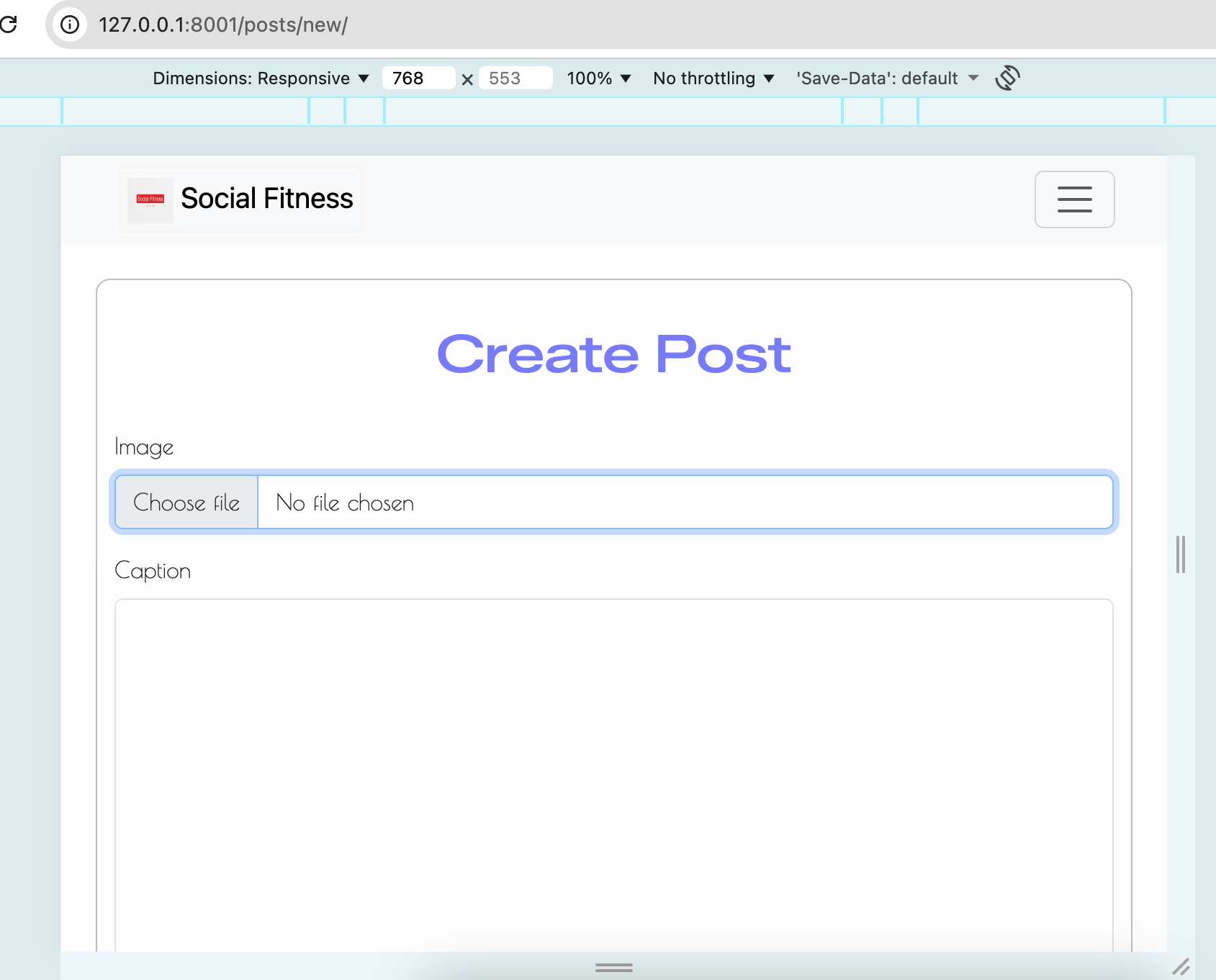Open the No throttling dropdown
Viewport: 1216px width, 980px height.
coord(712,78)
